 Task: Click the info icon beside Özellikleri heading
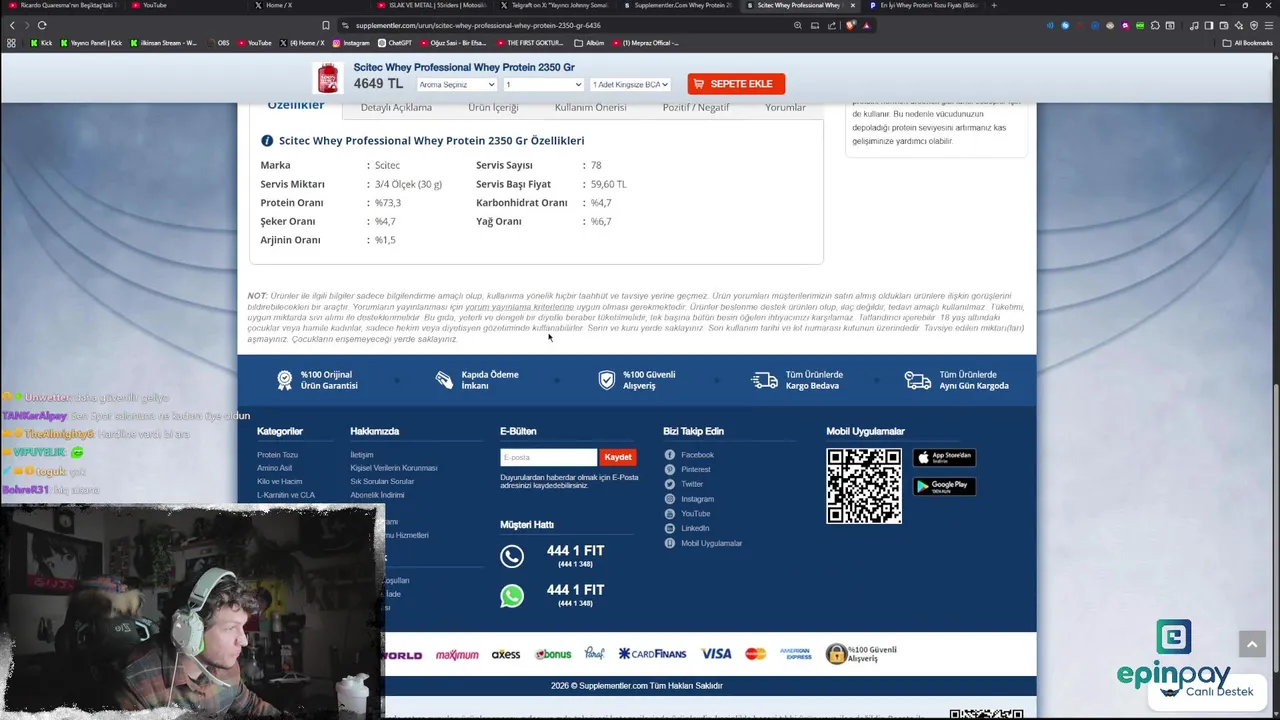[267, 141]
